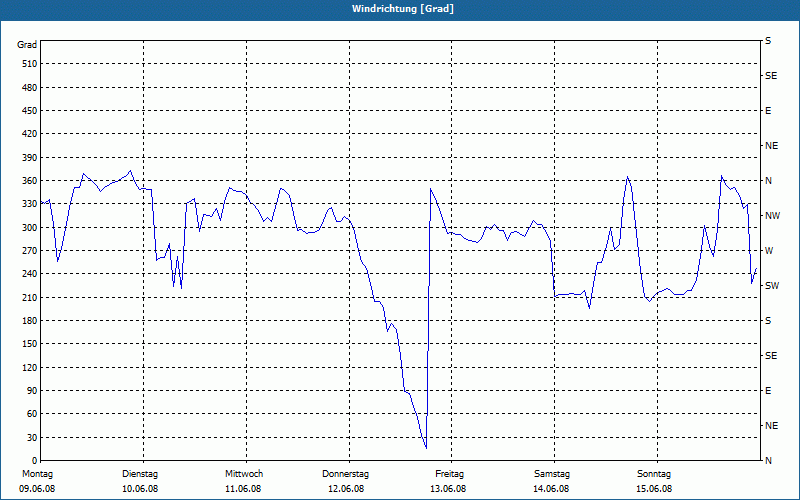Click the Donnerstag day label
Image resolution: width=800 pixels, height=500 pixels.
pos(345,474)
